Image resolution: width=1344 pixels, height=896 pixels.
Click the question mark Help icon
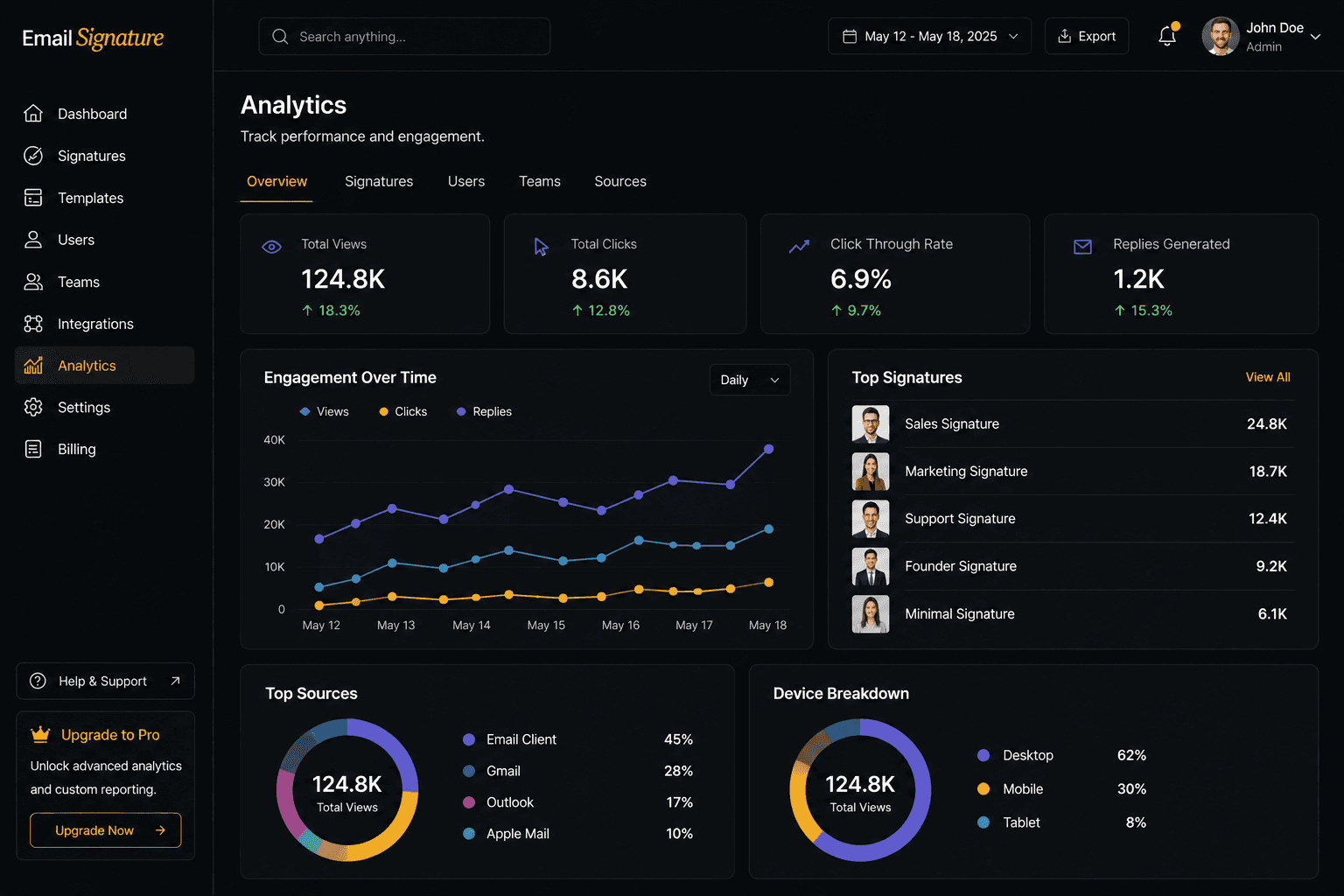click(x=38, y=681)
